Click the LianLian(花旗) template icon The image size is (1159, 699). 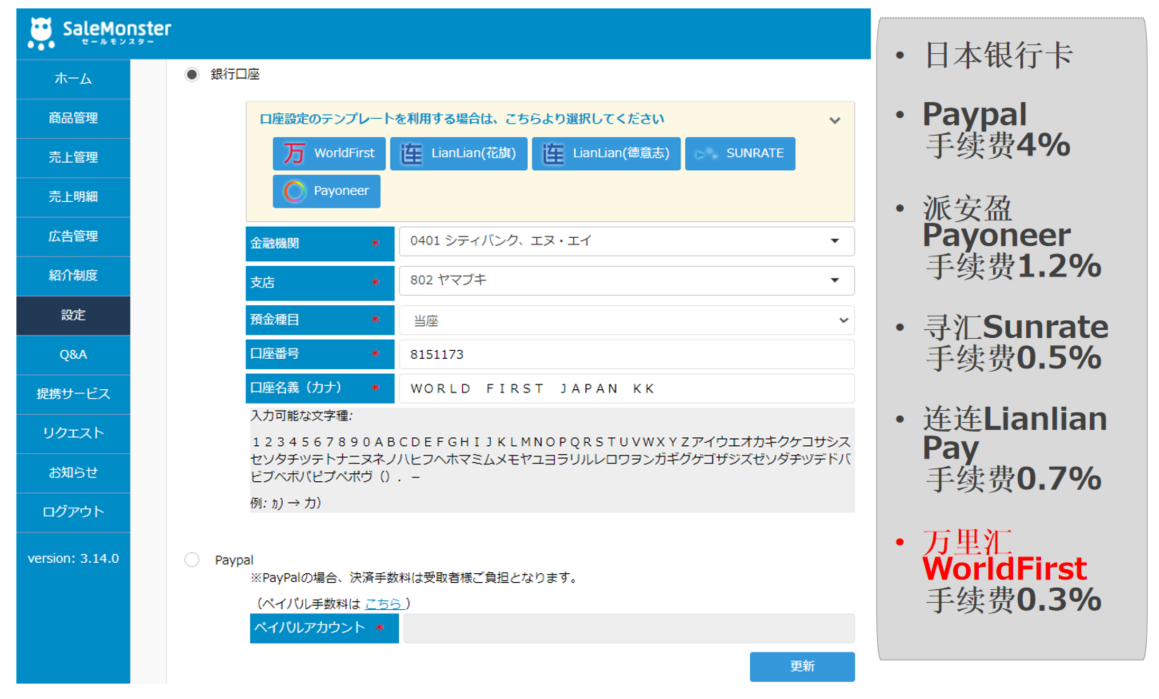(411, 154)
